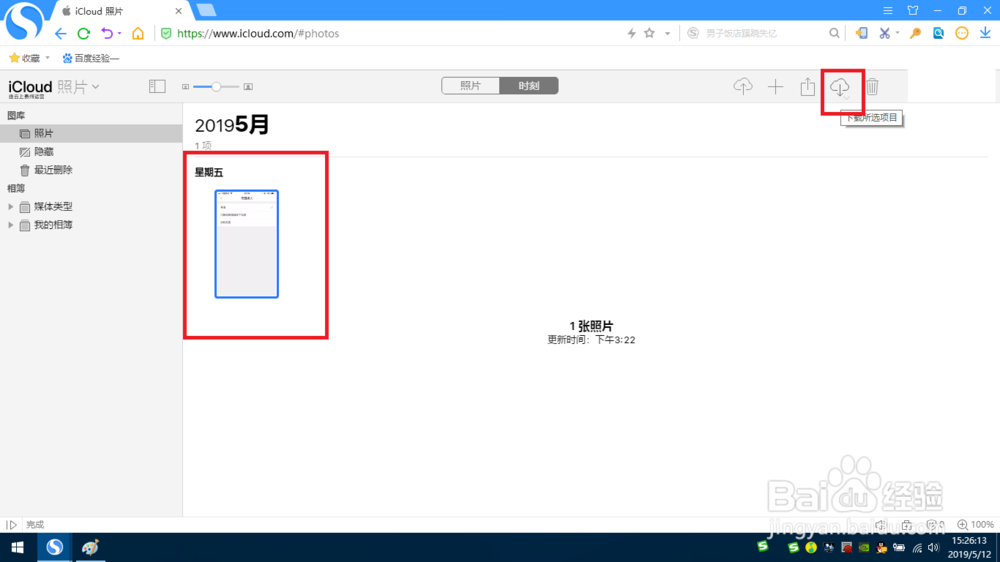Click the paint app taskbar icon

[x=90, y=547]
